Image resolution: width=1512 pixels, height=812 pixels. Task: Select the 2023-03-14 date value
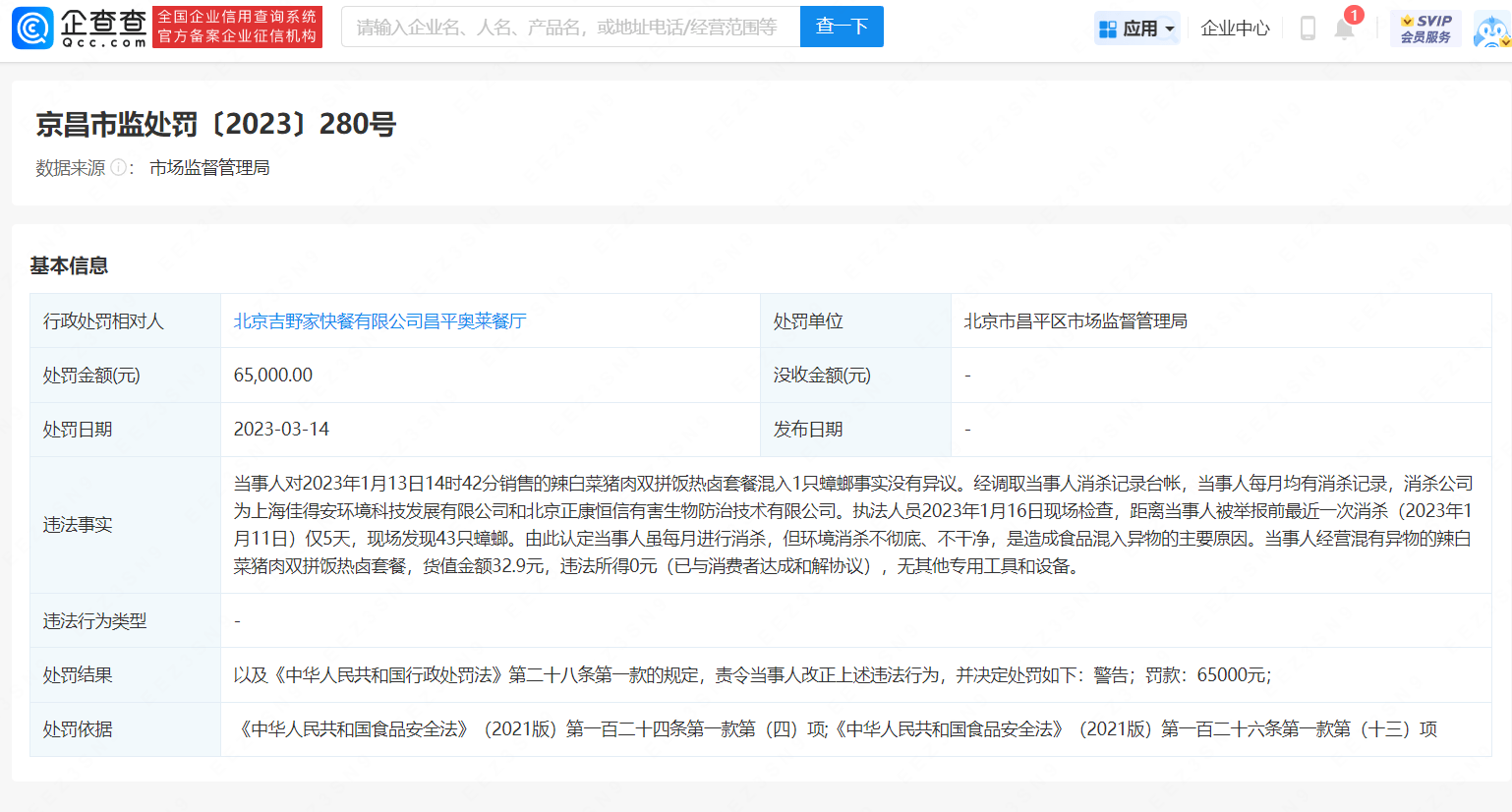pos(281,430)
